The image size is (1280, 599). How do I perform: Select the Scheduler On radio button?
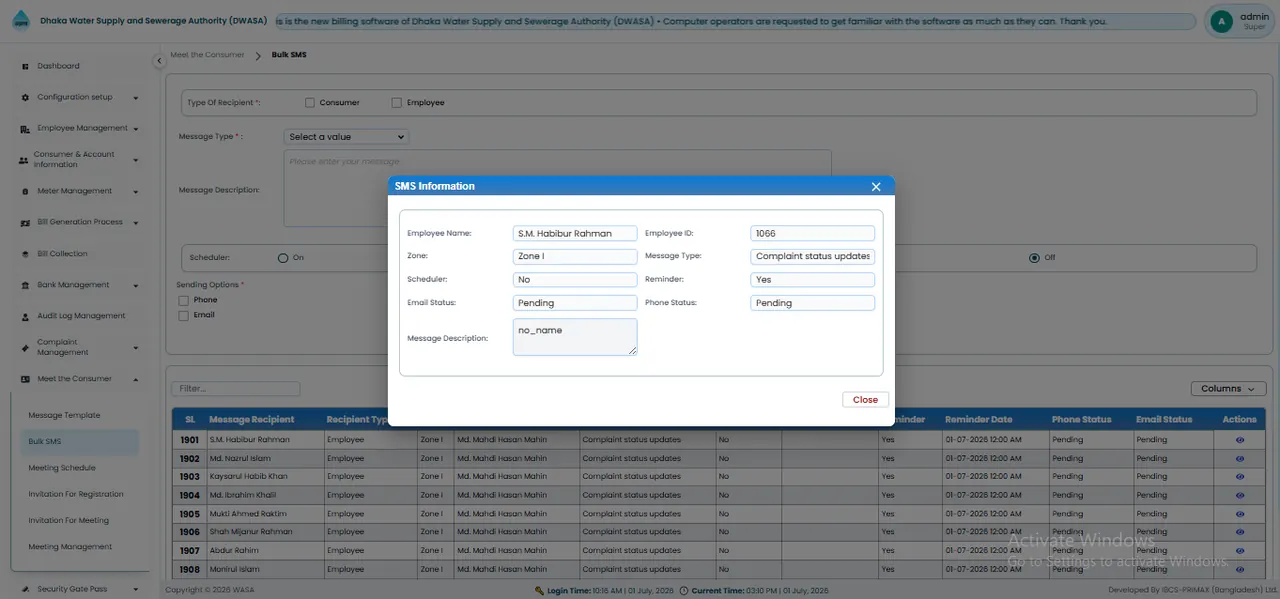click(x=283, y=258)
